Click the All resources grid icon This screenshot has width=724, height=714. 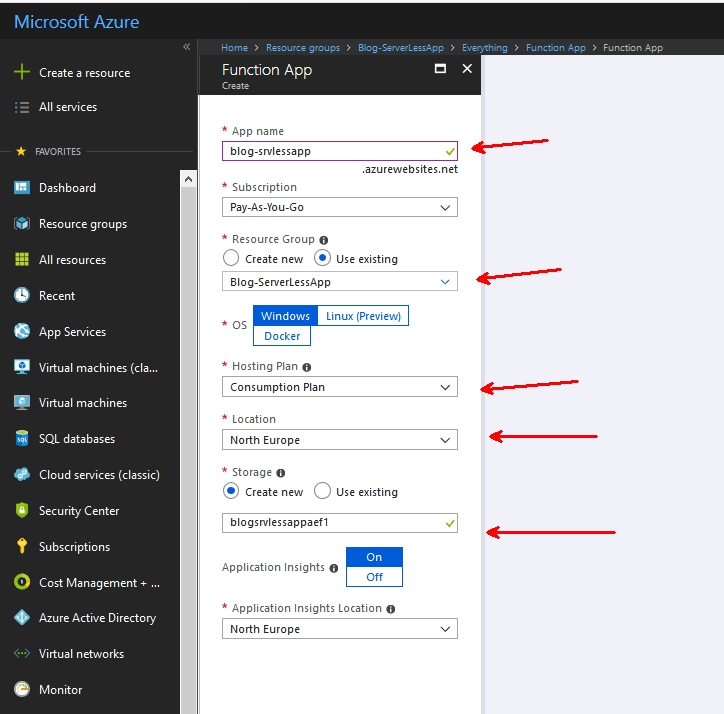pos(22,260)
